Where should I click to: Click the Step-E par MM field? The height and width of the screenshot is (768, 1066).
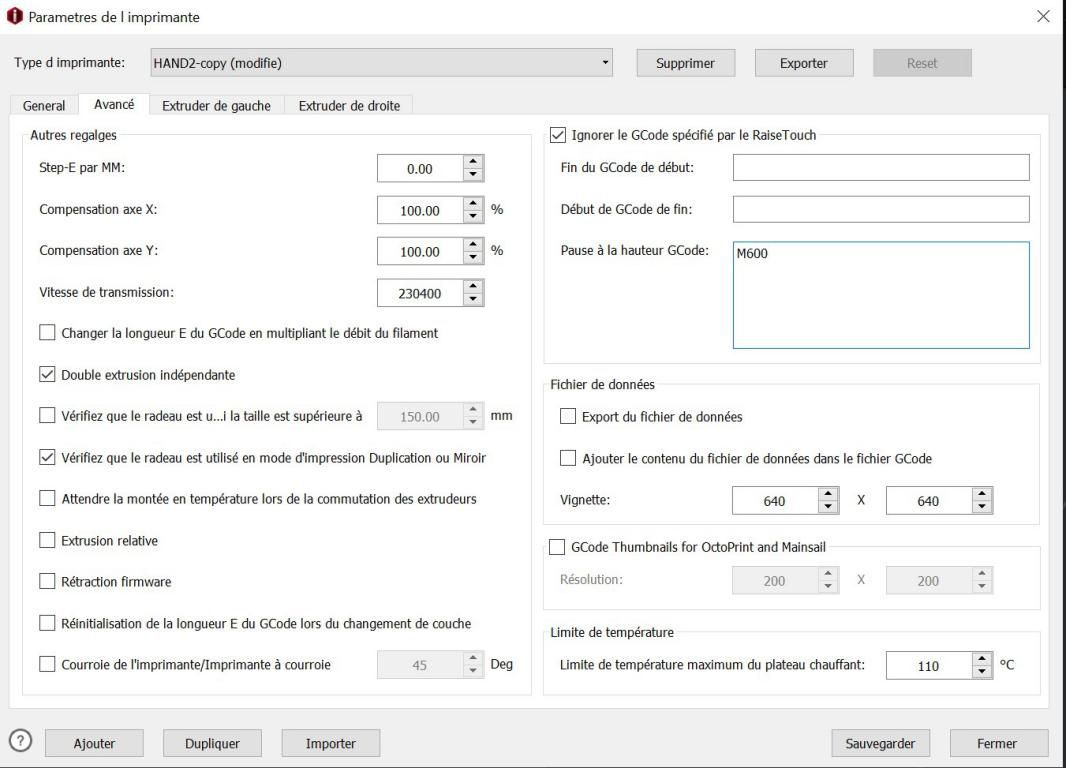[x=420, y=169]
